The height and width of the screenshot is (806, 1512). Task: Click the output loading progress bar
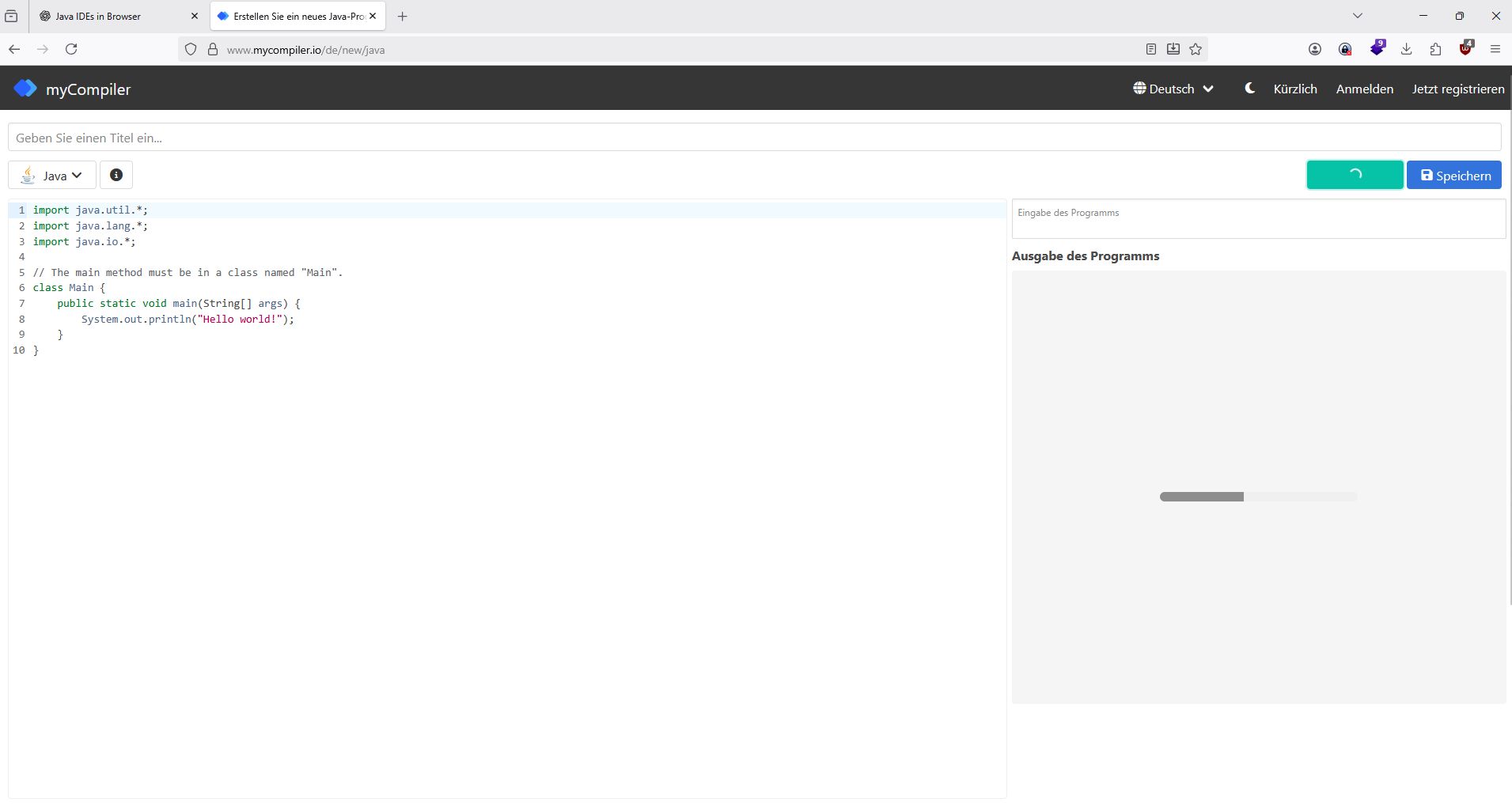coord(1258,497)
